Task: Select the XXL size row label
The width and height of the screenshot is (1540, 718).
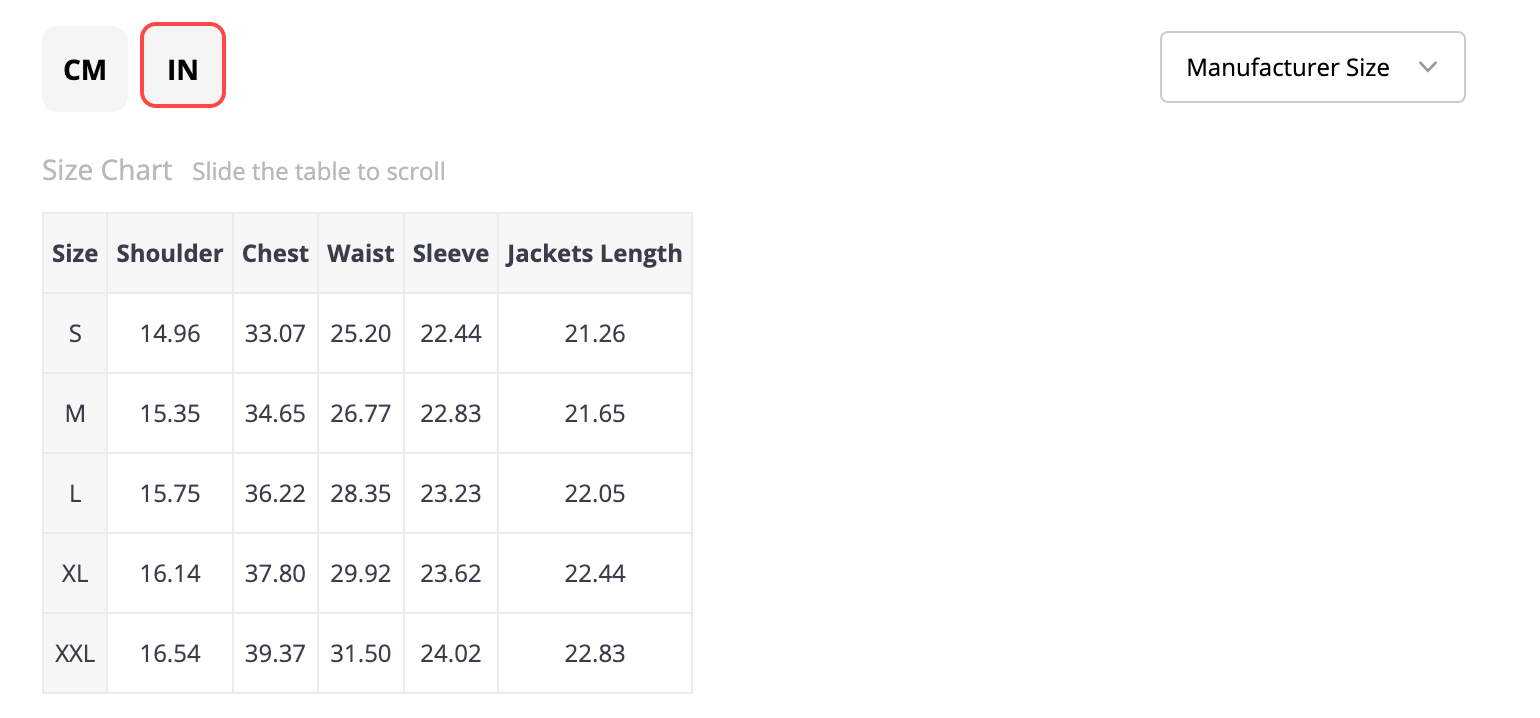Action: [75, 653]
